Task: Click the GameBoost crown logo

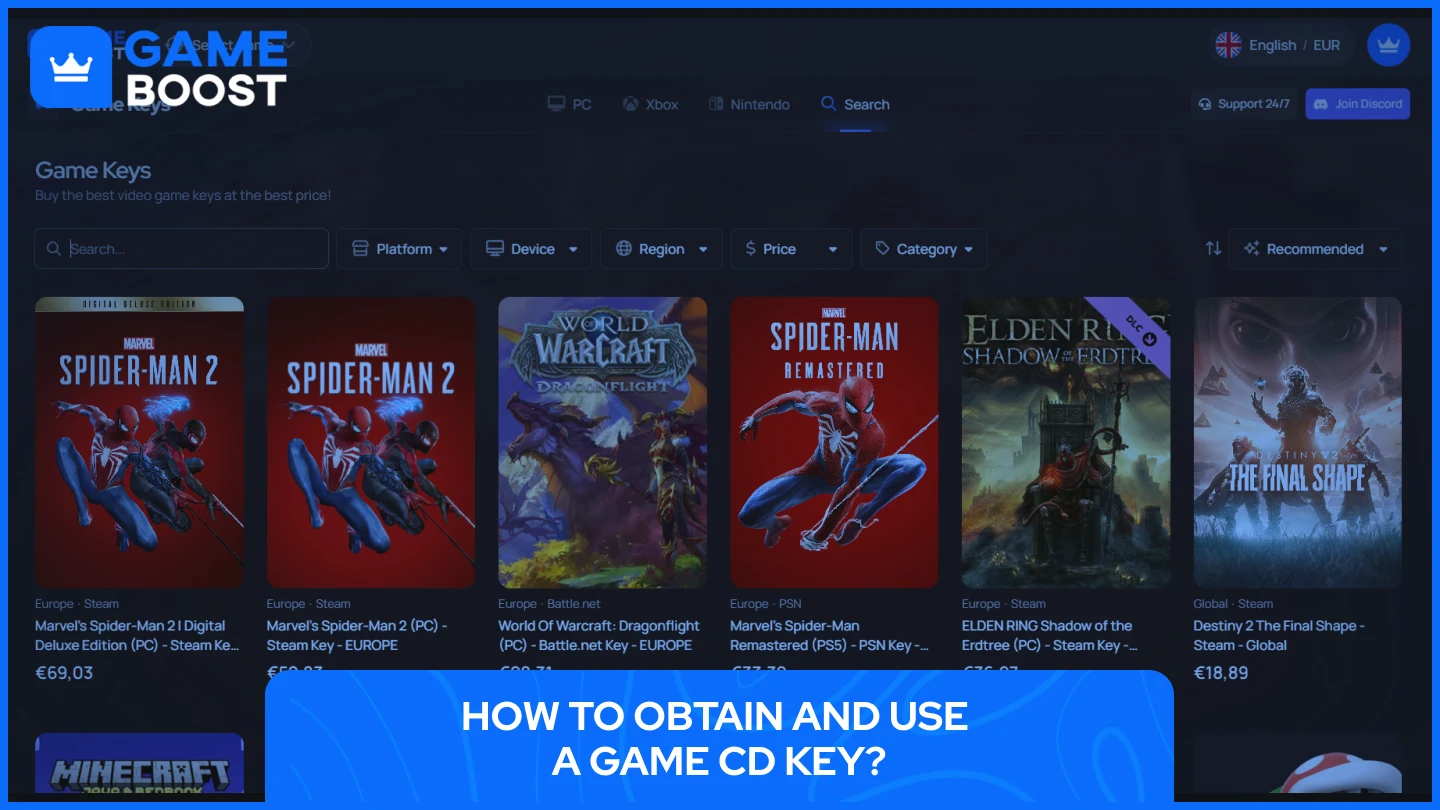Action: [x=71, y=67]
